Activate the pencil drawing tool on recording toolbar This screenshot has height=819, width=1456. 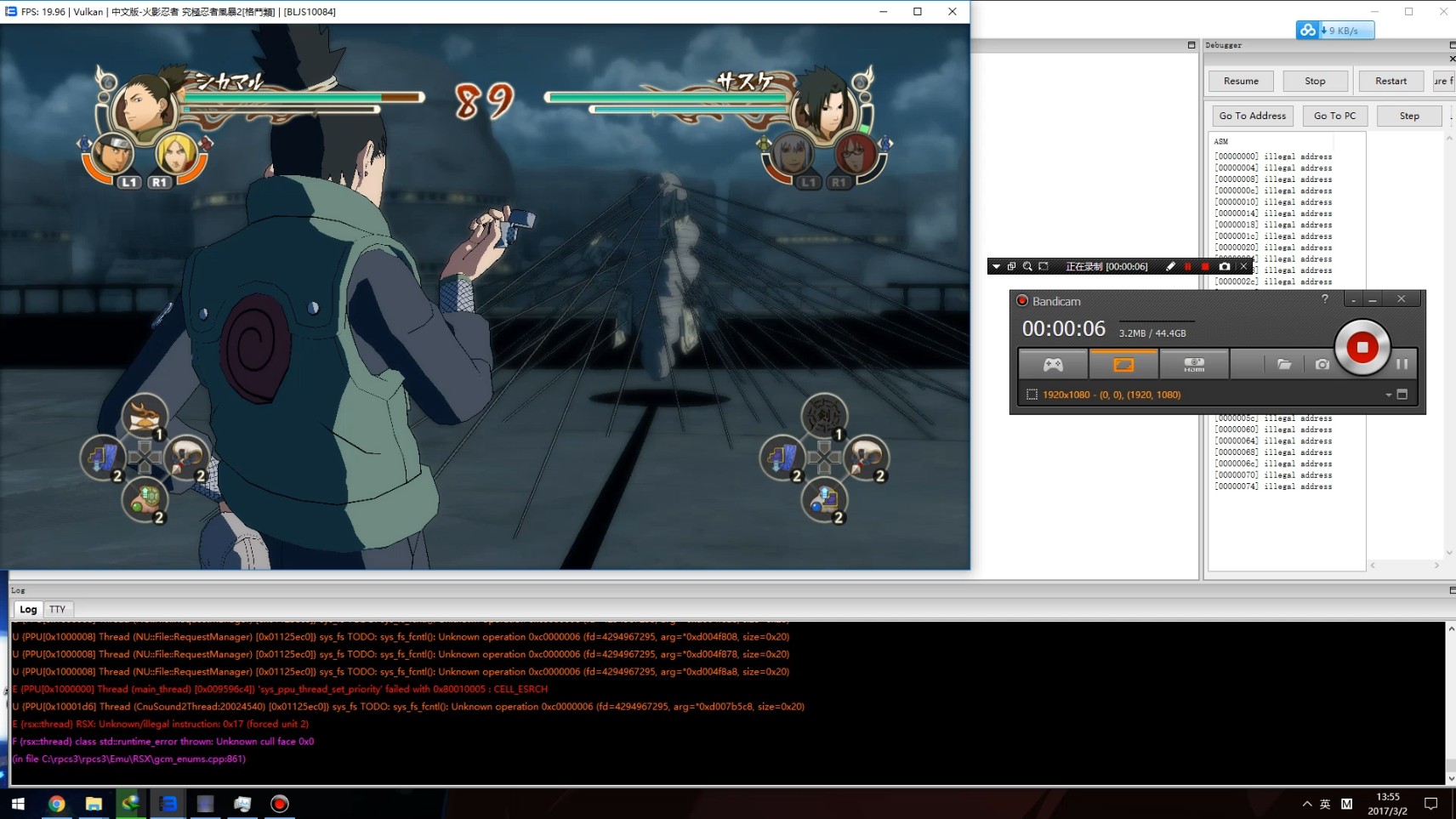tap(1170, 266)
